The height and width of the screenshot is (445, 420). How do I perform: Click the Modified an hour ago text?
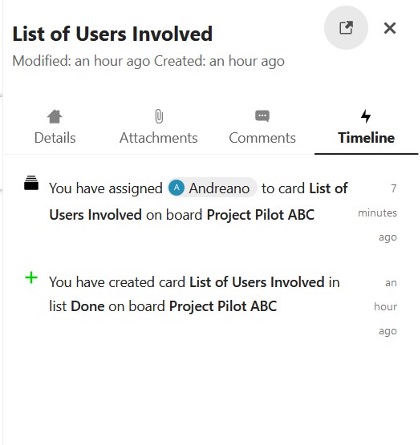(x=81, y=61)
